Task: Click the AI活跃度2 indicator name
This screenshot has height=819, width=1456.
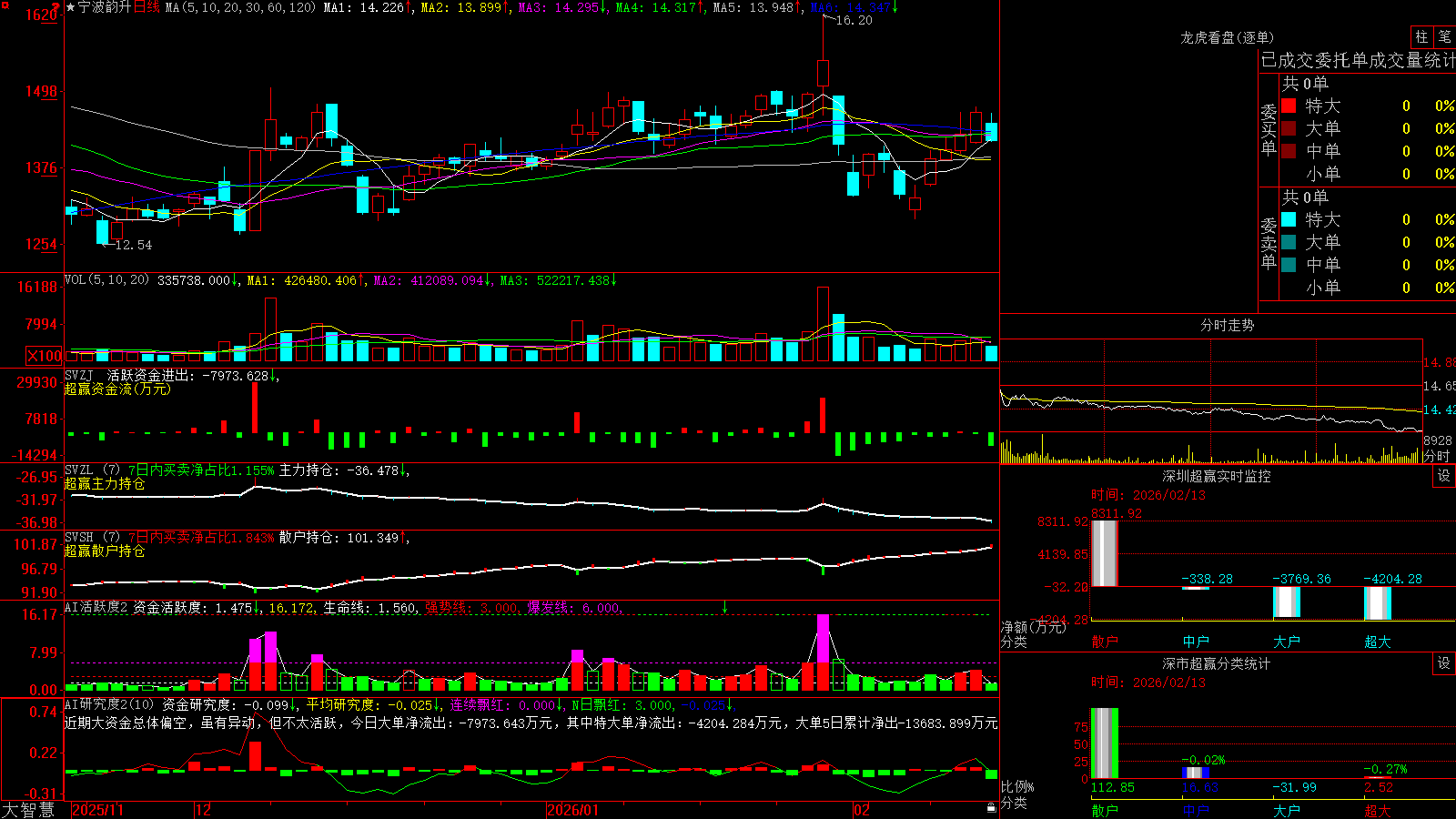Action: point(96,608)
